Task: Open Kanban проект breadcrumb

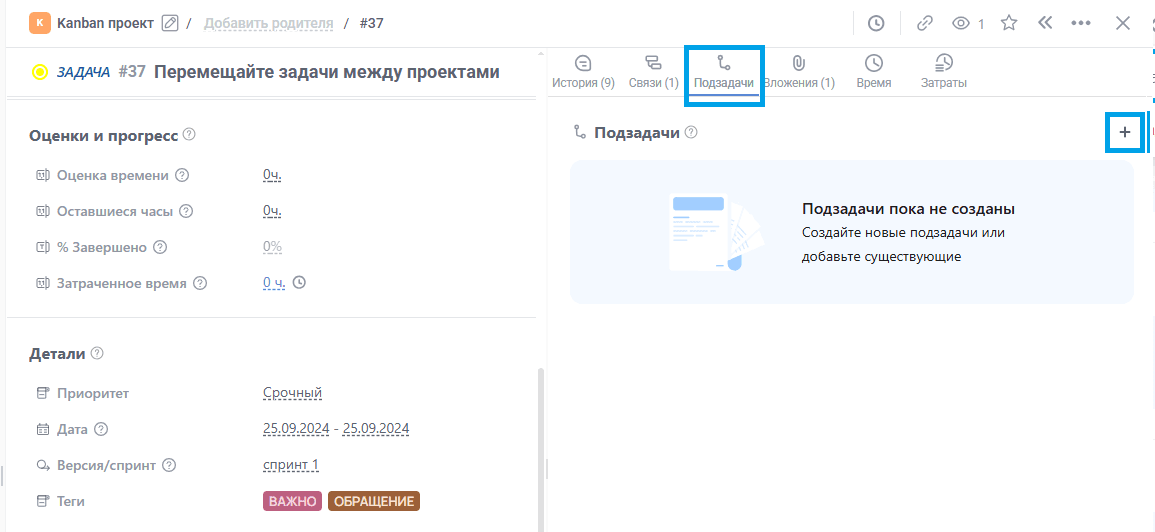Action: [x=105, y=23]
